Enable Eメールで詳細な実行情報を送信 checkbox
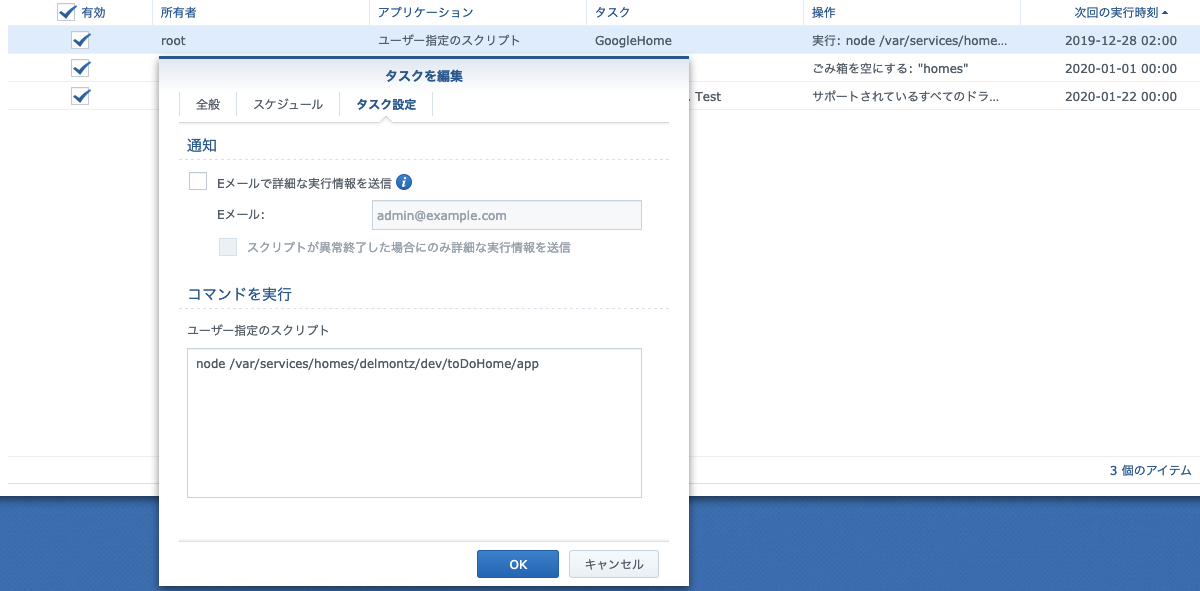The image size is (1200, 591). point(198,182)
